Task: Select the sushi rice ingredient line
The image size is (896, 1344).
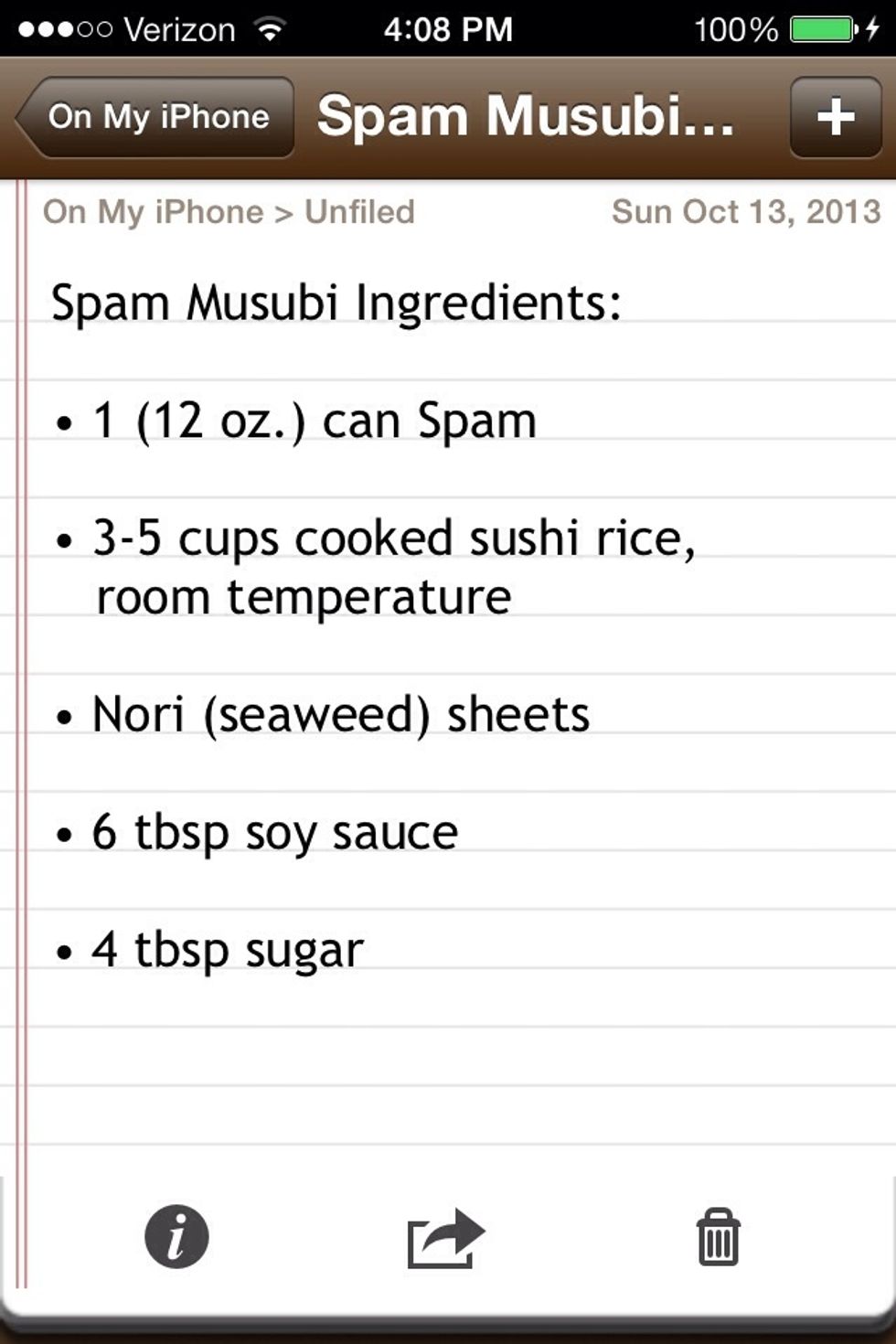Action: 393,539
